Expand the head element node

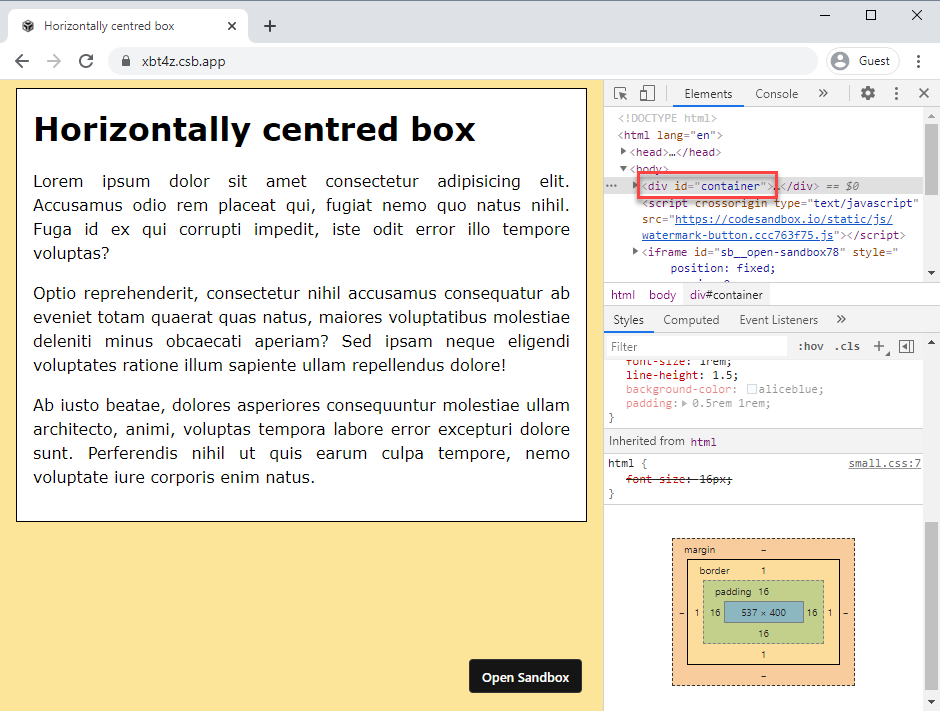coord(624,152)
